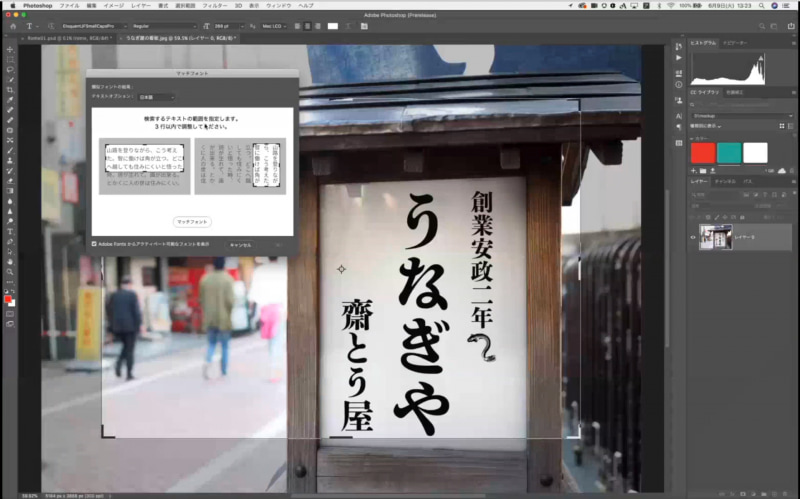
Task: Select the Lasso tool
Action: [10, 70]
